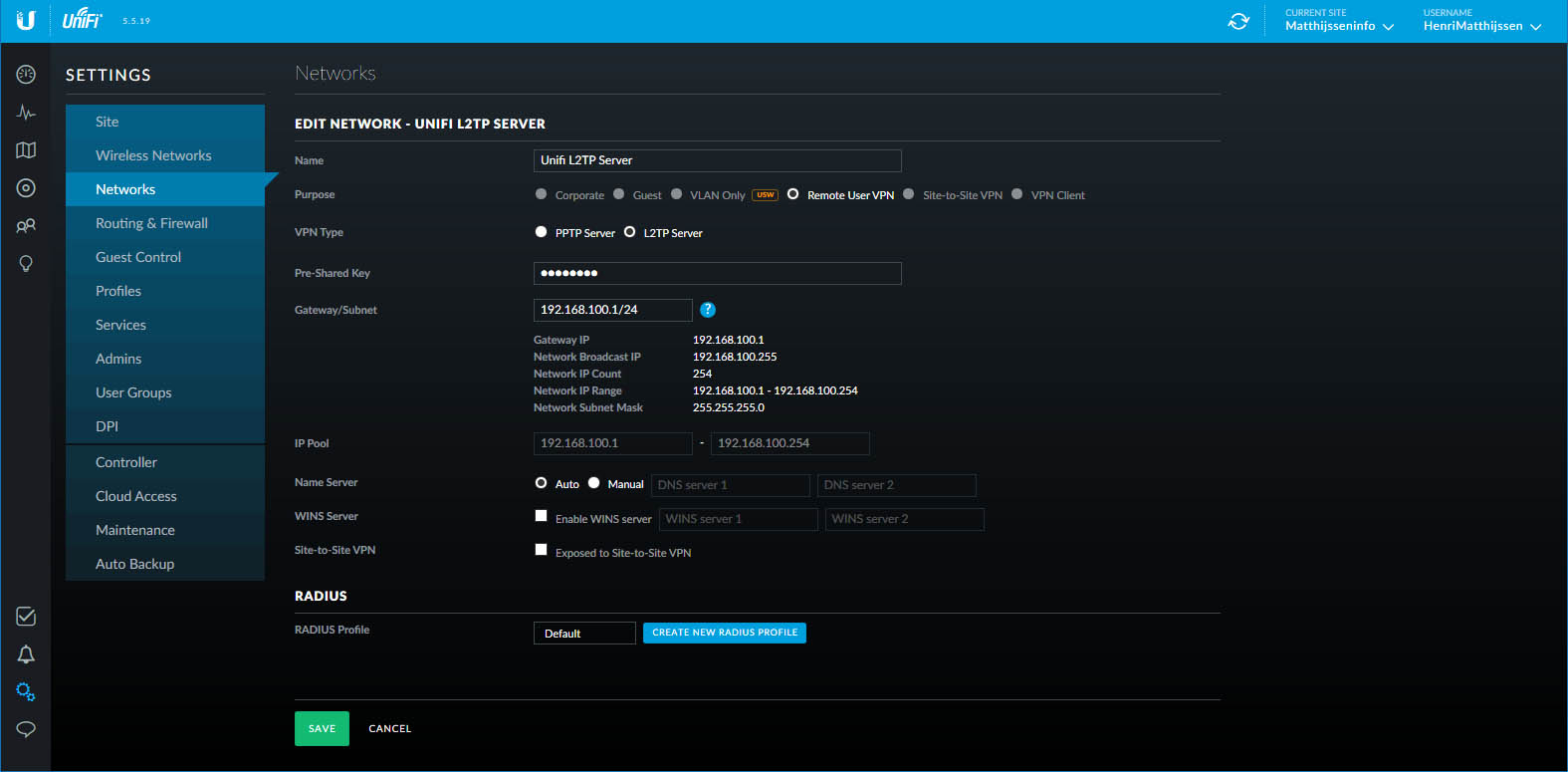The height and width of the screenshot is (772, 1568).
Task: Enable the WINS server checkbox
Action: 542,516
